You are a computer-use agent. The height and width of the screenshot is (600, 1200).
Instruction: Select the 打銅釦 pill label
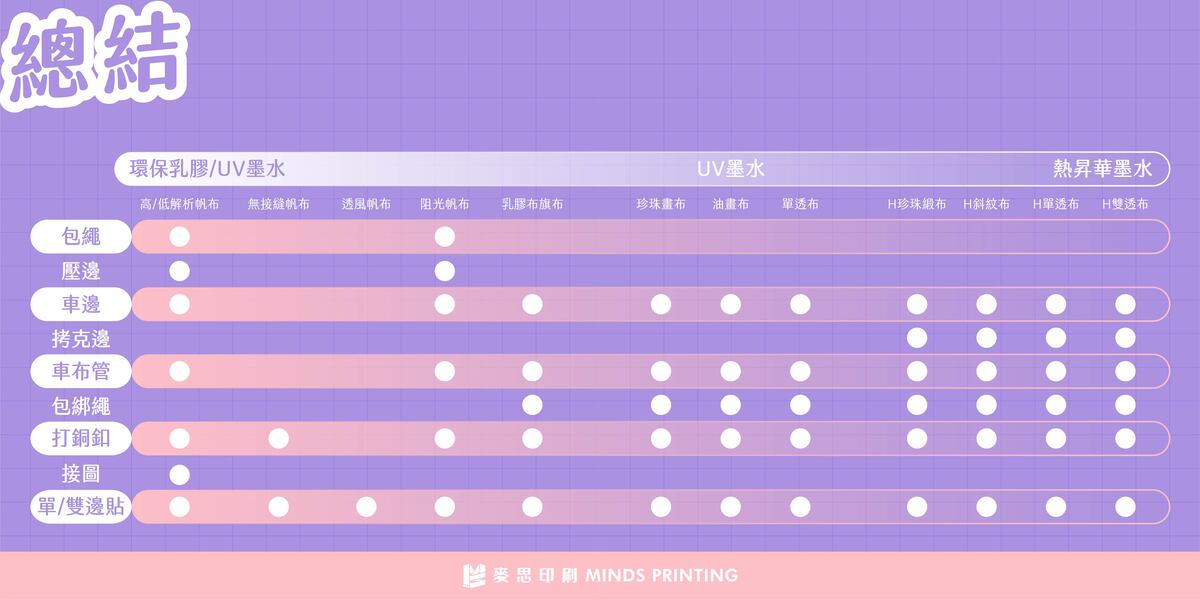[x=80, y=438]
